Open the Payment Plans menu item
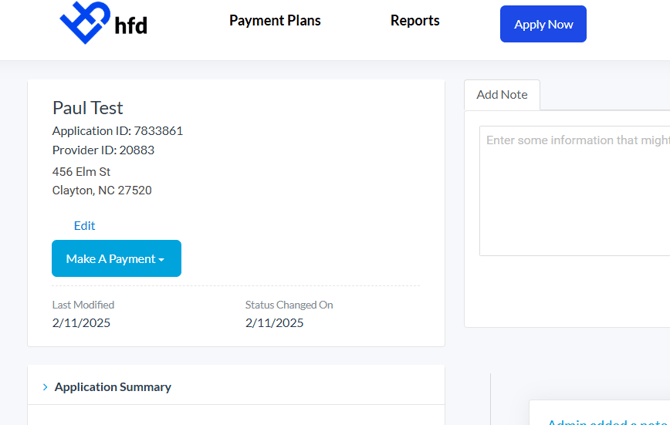 (x=275, y=21)
